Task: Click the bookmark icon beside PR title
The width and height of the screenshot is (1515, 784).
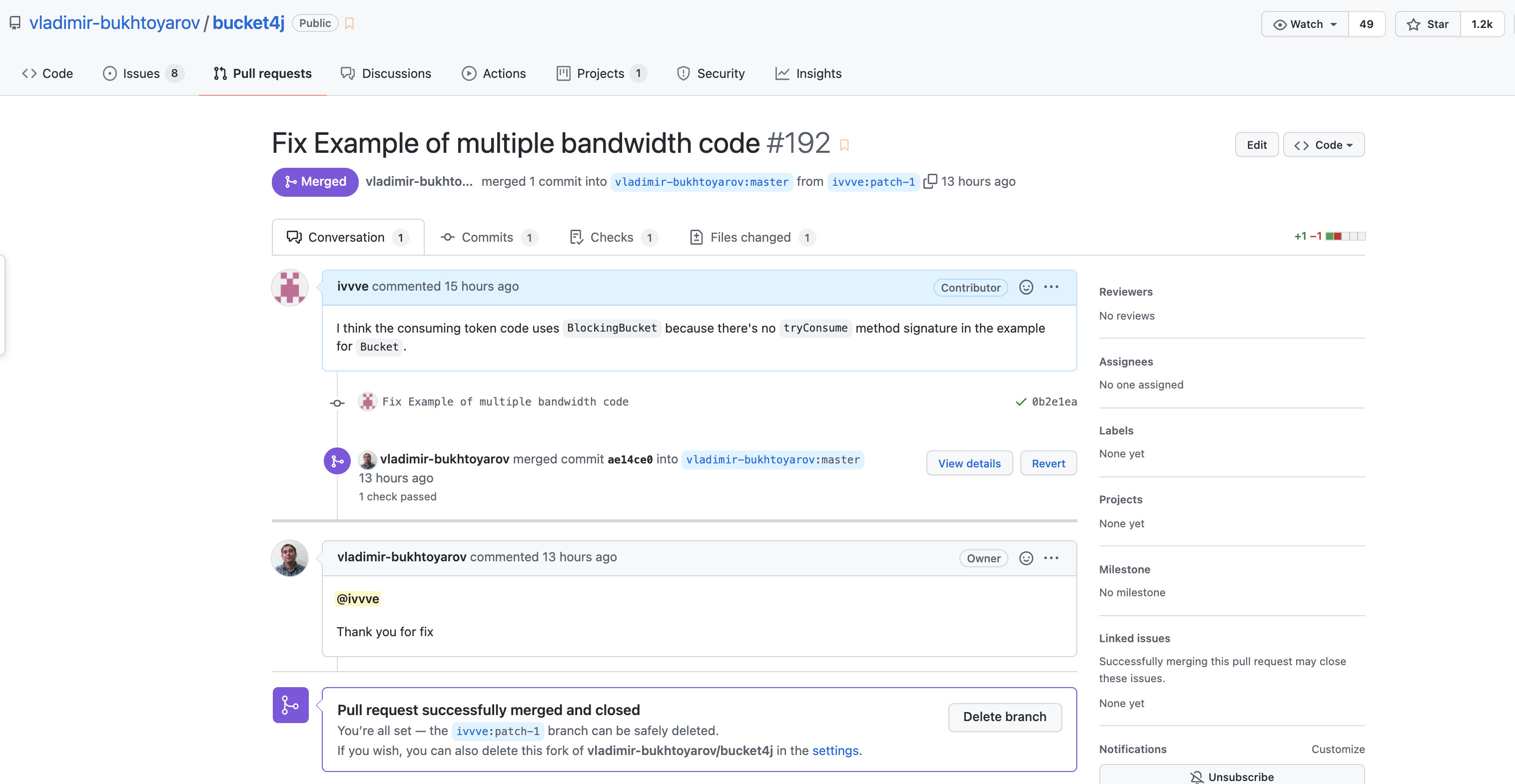Action: 844,145
